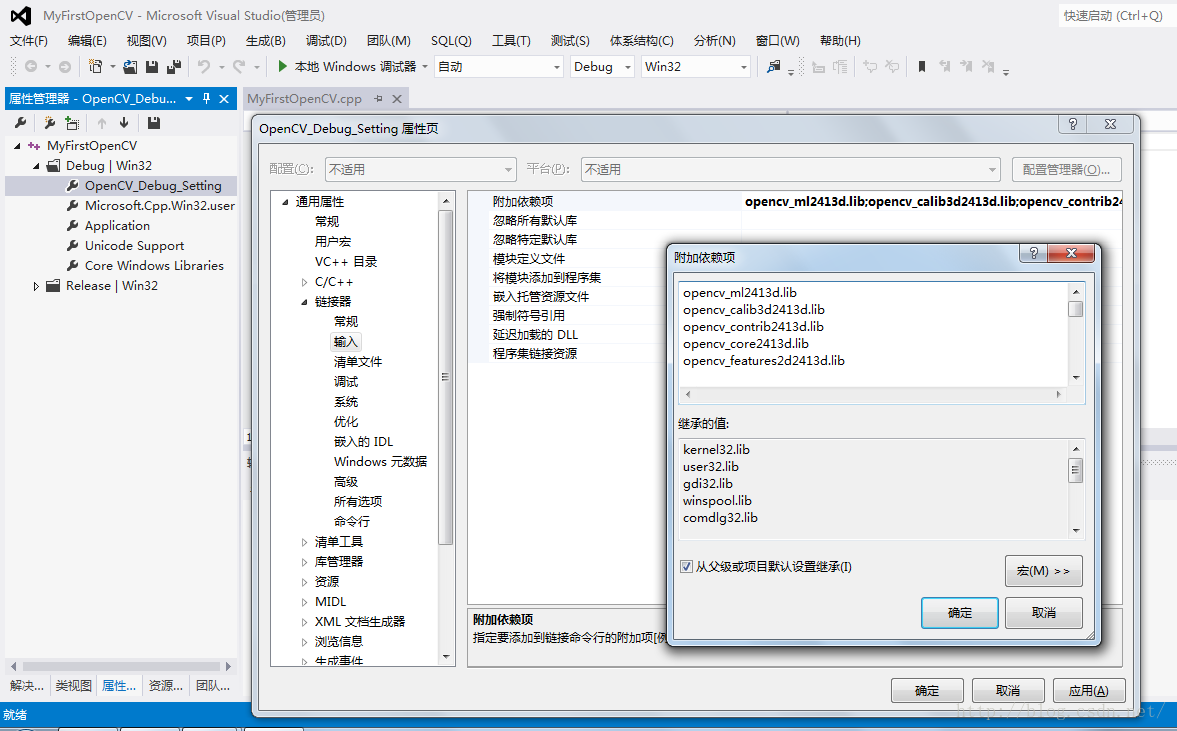Switch to the 类视图 bottom tab
The height and width of the screenshot is (731, 1177).
pyautogui.click(x=74, y=685)
